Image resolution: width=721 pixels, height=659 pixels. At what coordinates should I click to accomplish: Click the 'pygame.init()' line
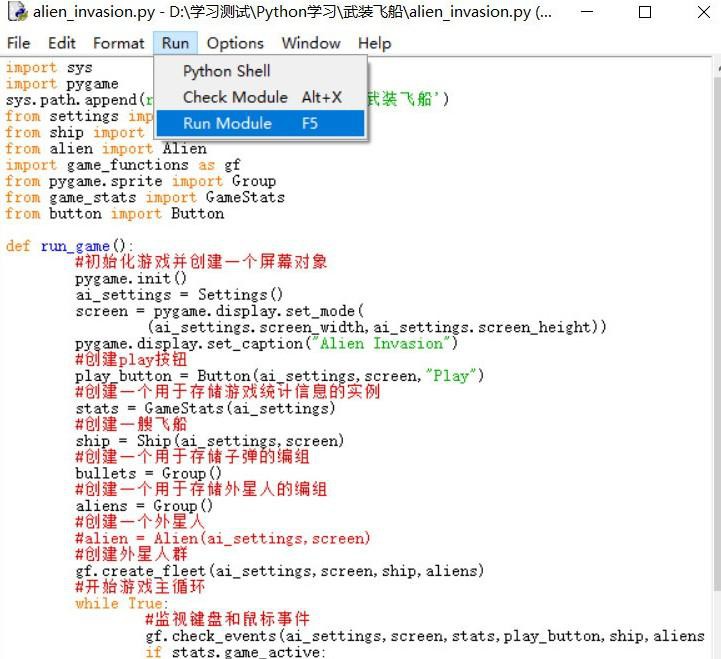click(x=131, y=279)
